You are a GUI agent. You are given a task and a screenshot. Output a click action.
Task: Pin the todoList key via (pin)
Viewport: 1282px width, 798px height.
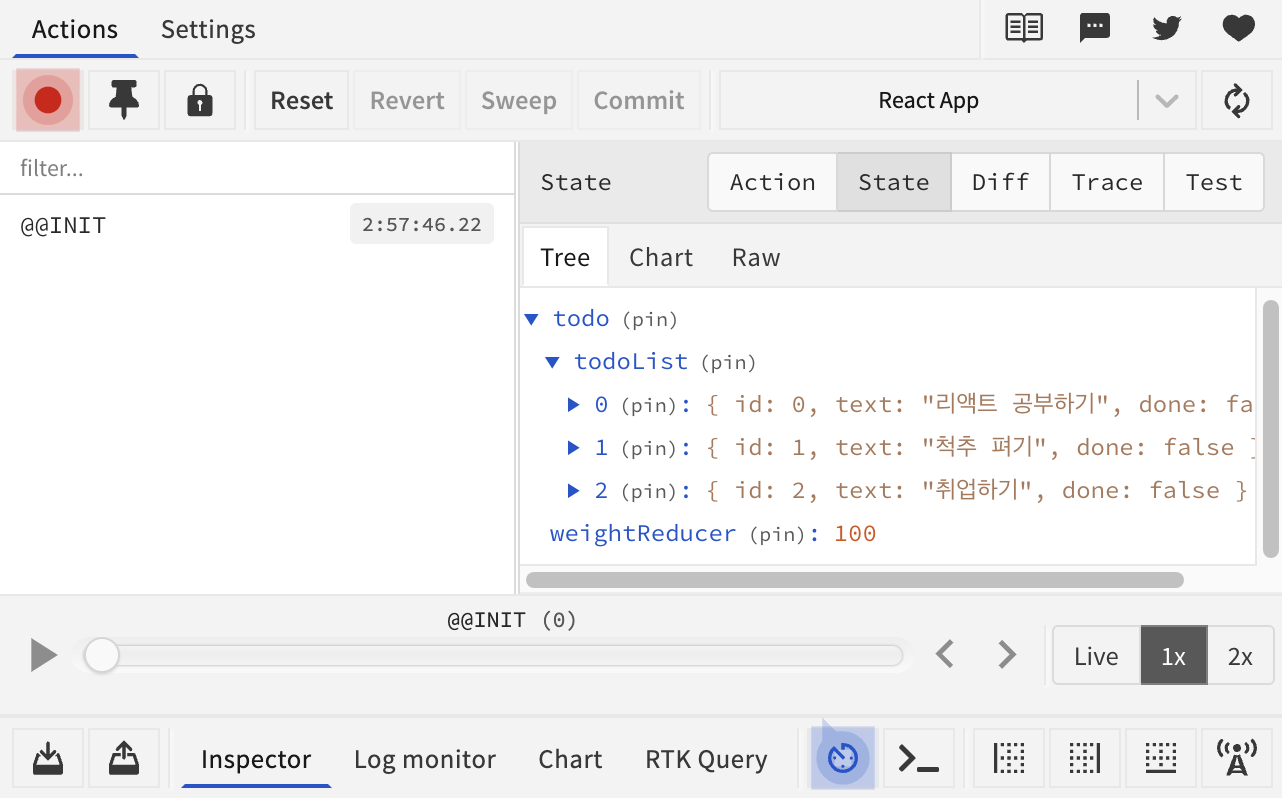pos(729,363)
